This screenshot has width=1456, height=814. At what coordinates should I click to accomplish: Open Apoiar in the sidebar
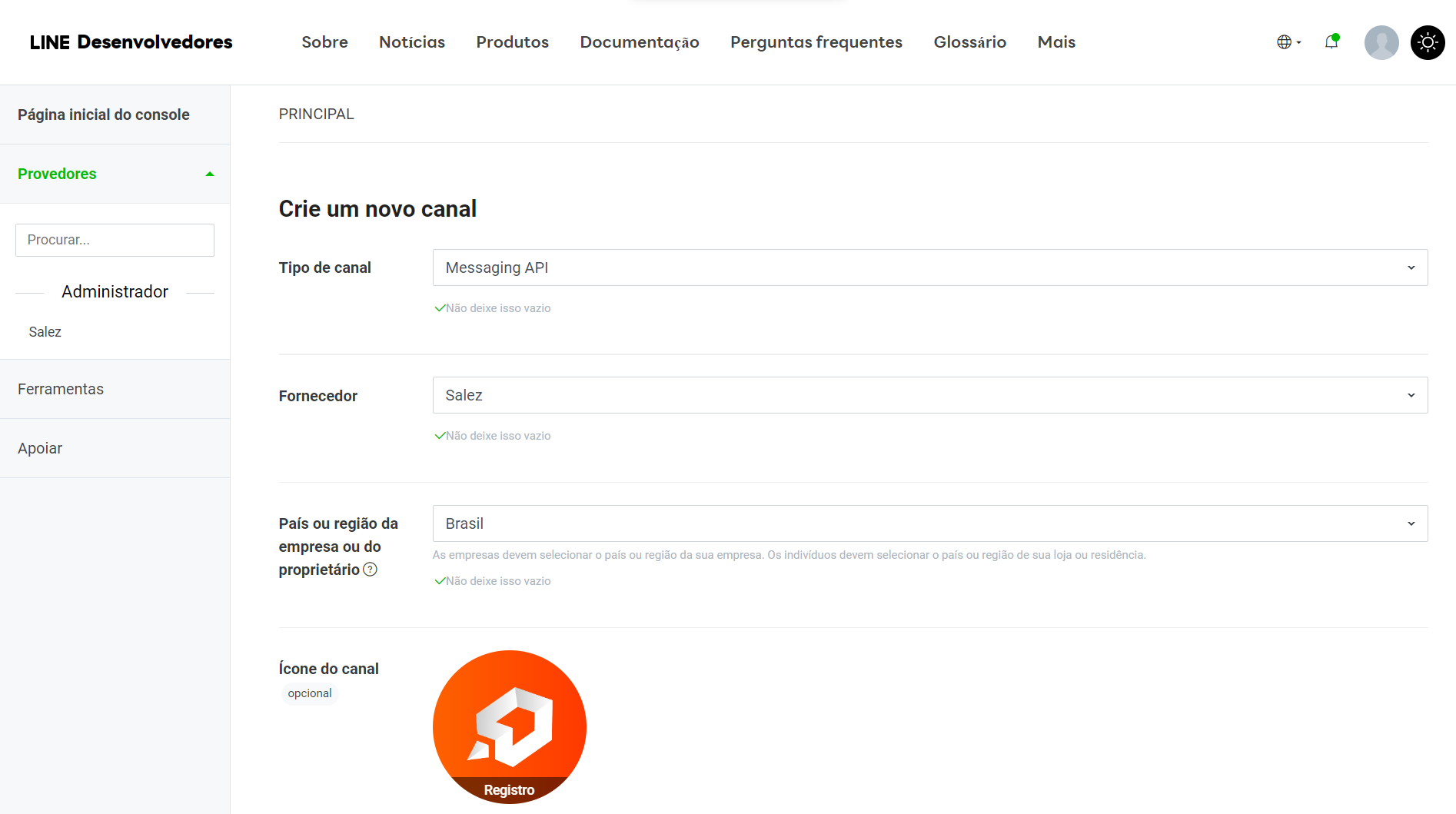tap(115, 448)
